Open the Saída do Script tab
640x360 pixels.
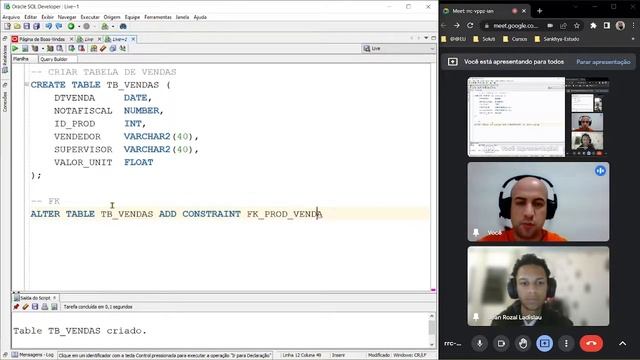35,298
